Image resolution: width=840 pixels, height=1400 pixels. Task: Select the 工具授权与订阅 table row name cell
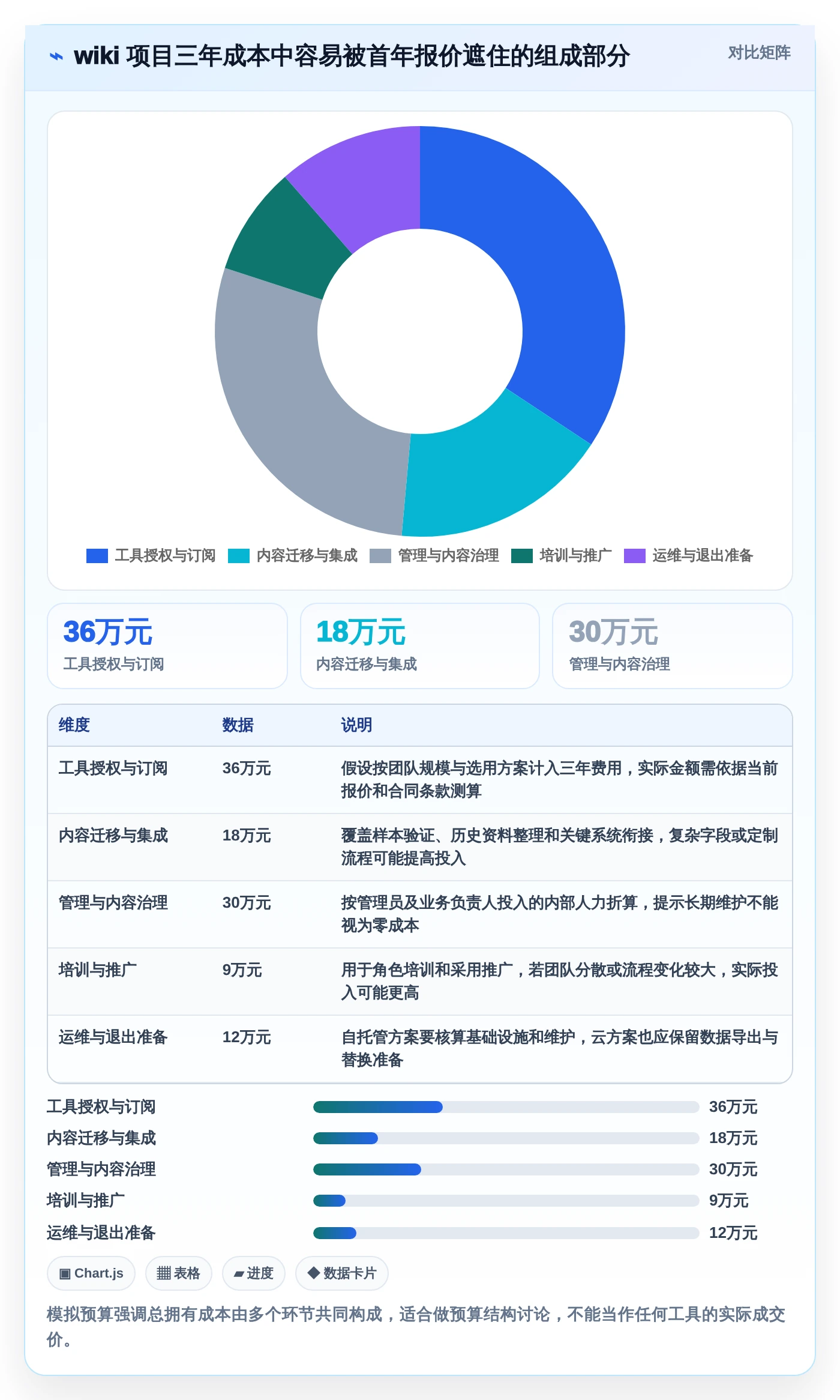113,768
